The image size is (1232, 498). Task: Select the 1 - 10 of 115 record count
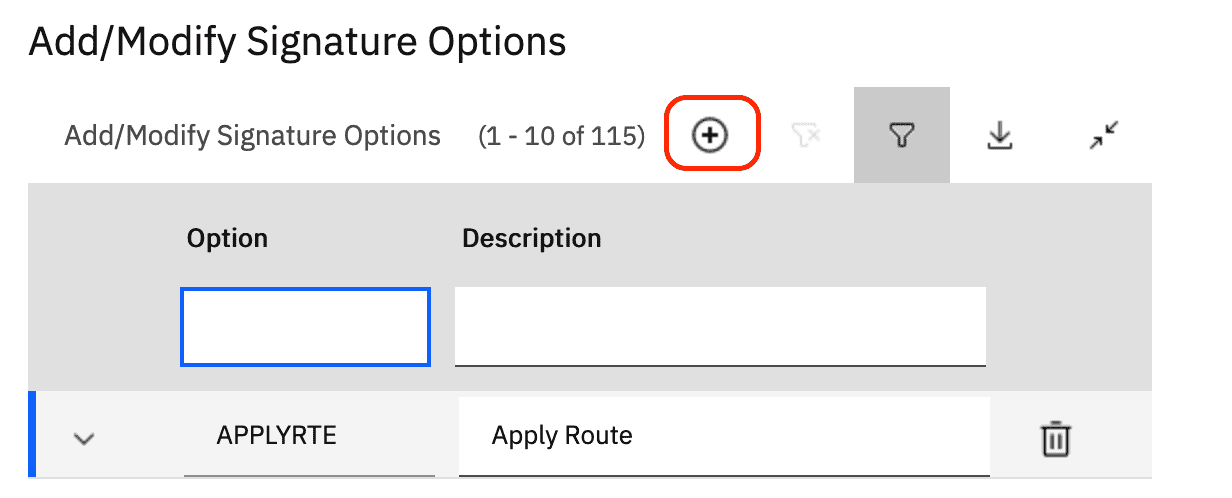562,136
